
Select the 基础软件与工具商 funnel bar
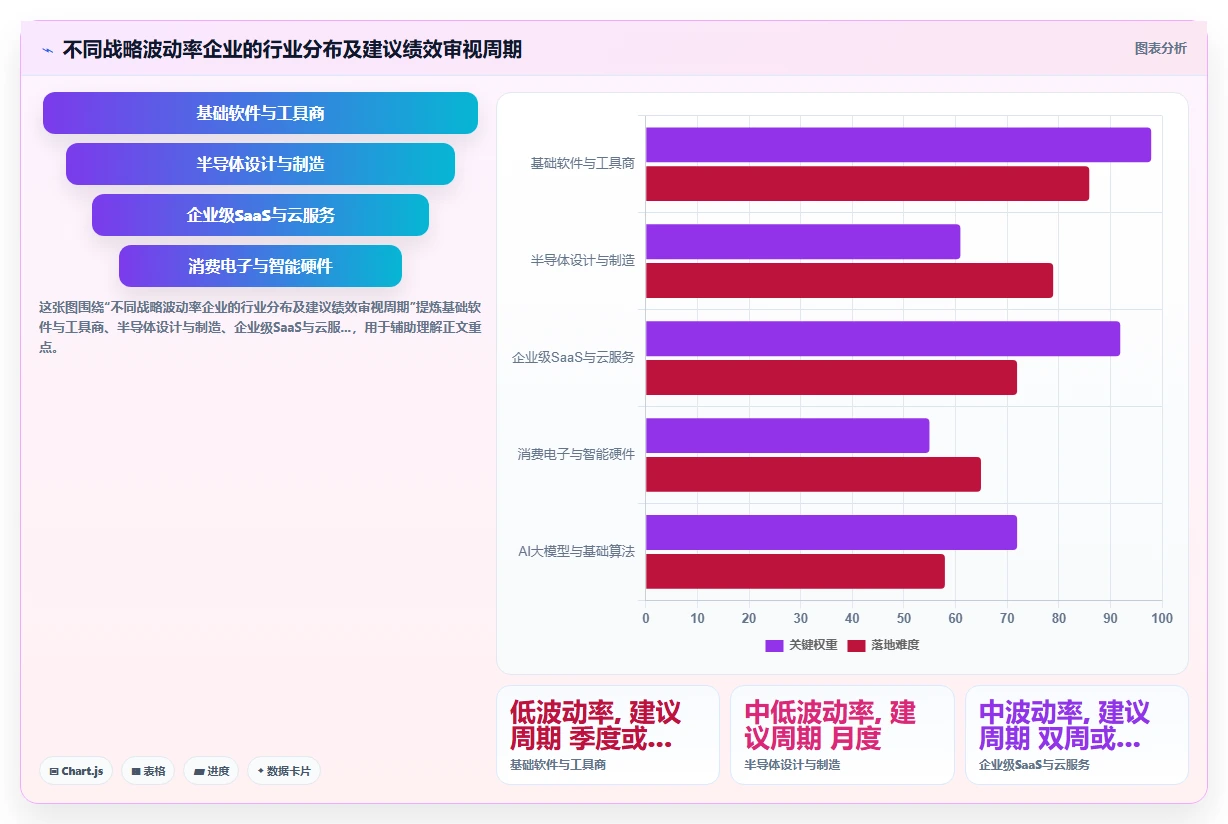point(260,113)
